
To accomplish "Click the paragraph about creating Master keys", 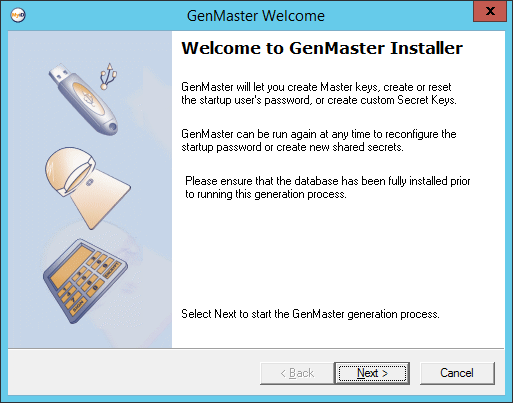I will 319,93.
